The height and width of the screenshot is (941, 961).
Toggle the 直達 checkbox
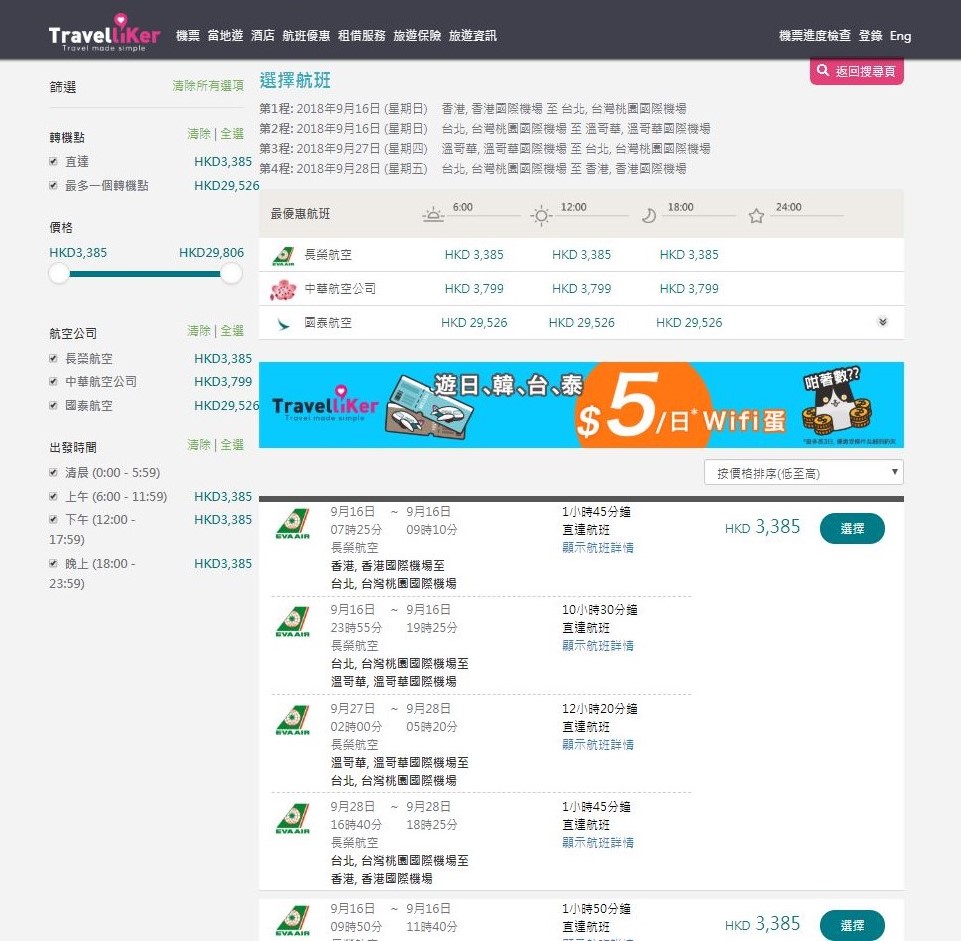point(53,162)
